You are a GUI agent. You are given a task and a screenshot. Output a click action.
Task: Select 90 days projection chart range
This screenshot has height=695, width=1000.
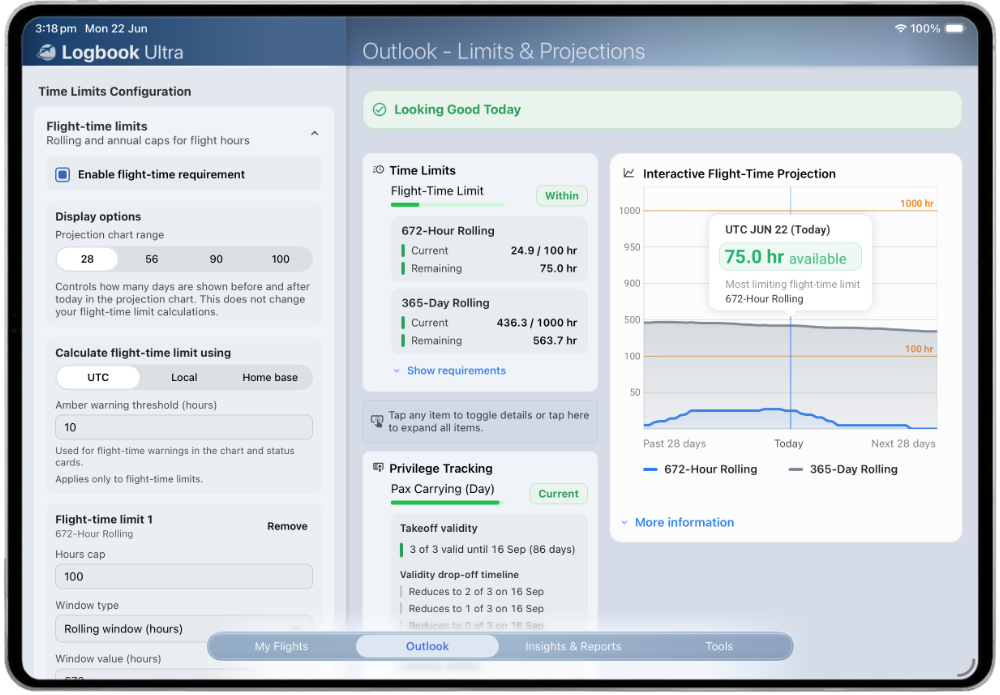pyautogui.click(x=216, y=259)
